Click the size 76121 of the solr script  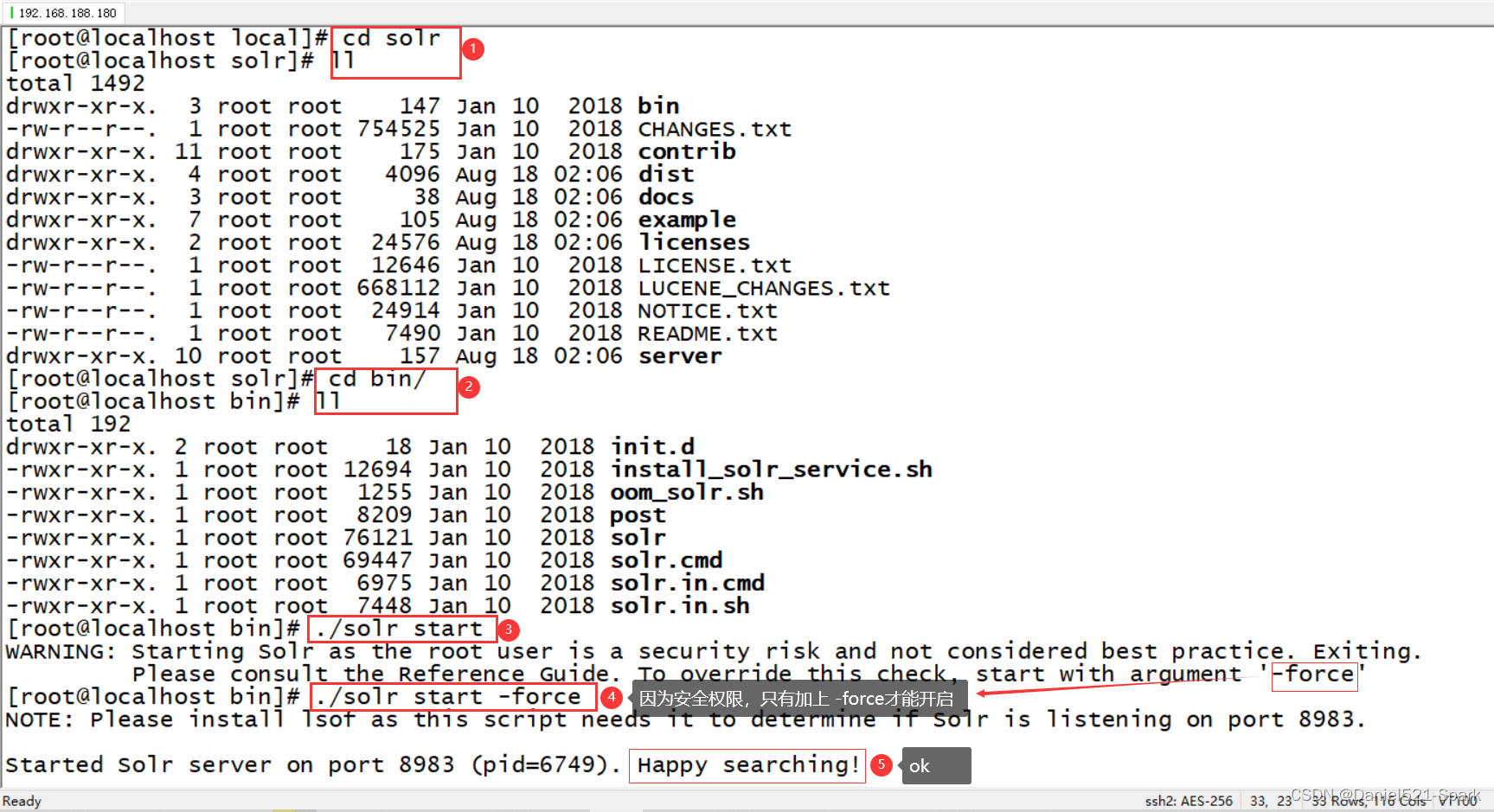click(x=377, y=538)
